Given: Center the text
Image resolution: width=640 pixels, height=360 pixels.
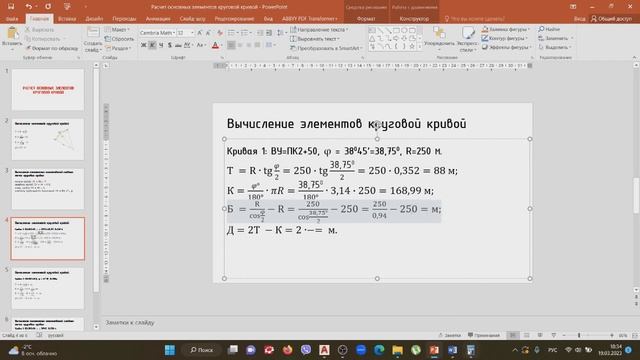Looking at the screenshot, I should 240,45.
